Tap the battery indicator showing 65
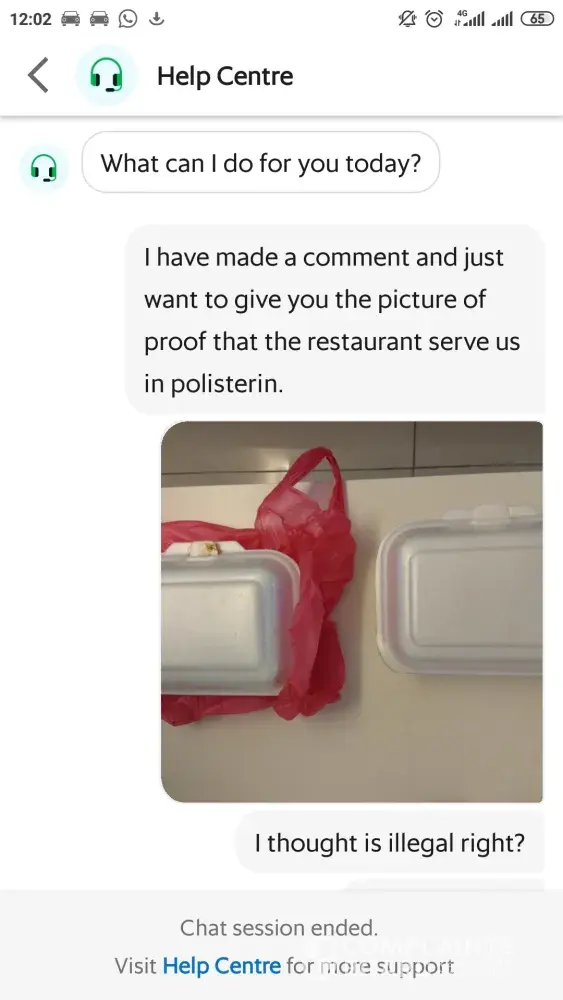Viewport: 563px width, 1000px height. point(537,19)
